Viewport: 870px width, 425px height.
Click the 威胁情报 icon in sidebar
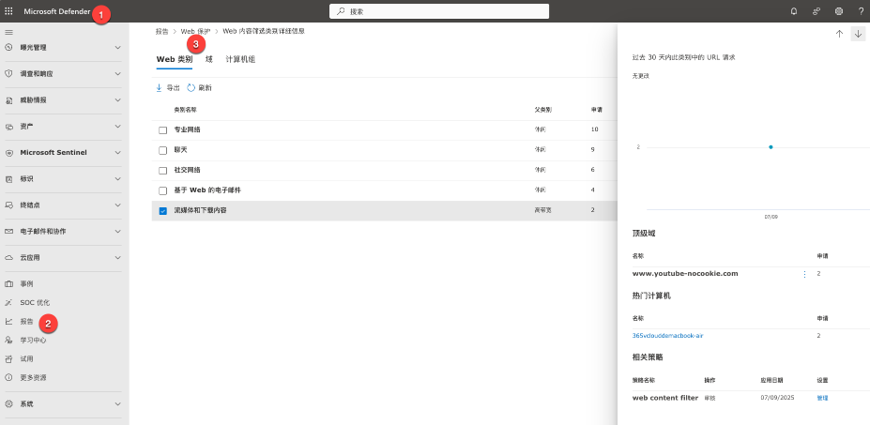tap(9, 100)
